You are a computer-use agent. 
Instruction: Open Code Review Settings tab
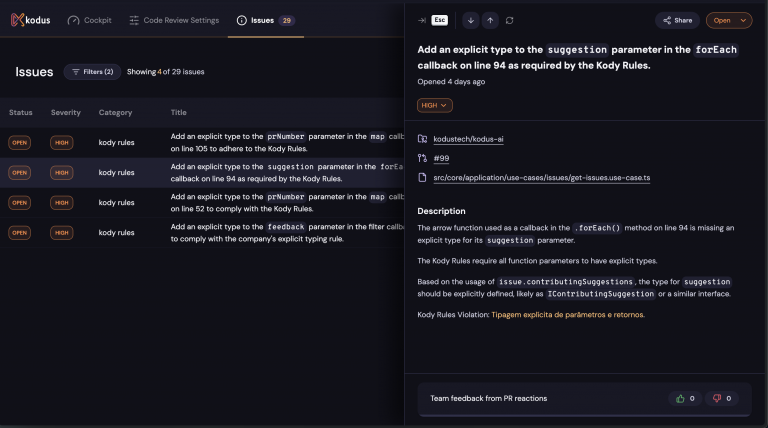pos(174,20)
